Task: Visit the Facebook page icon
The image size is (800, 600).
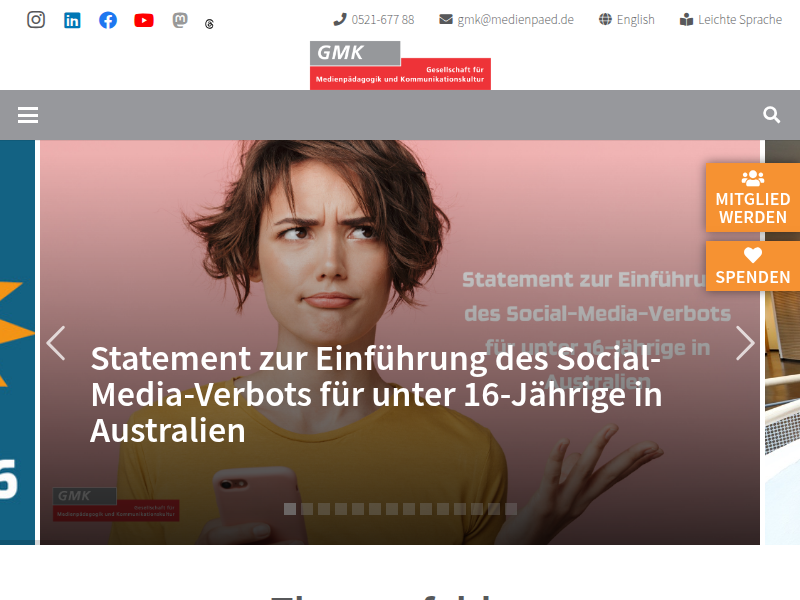Action: [108, 20]
